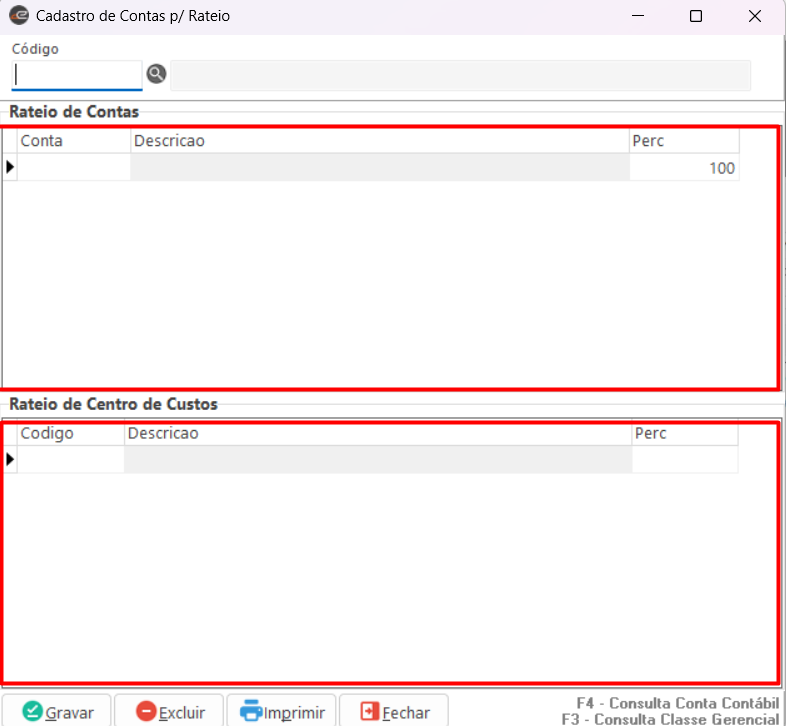
Task: Click the magnifier search icon beside Código
Action: (156, 74)
